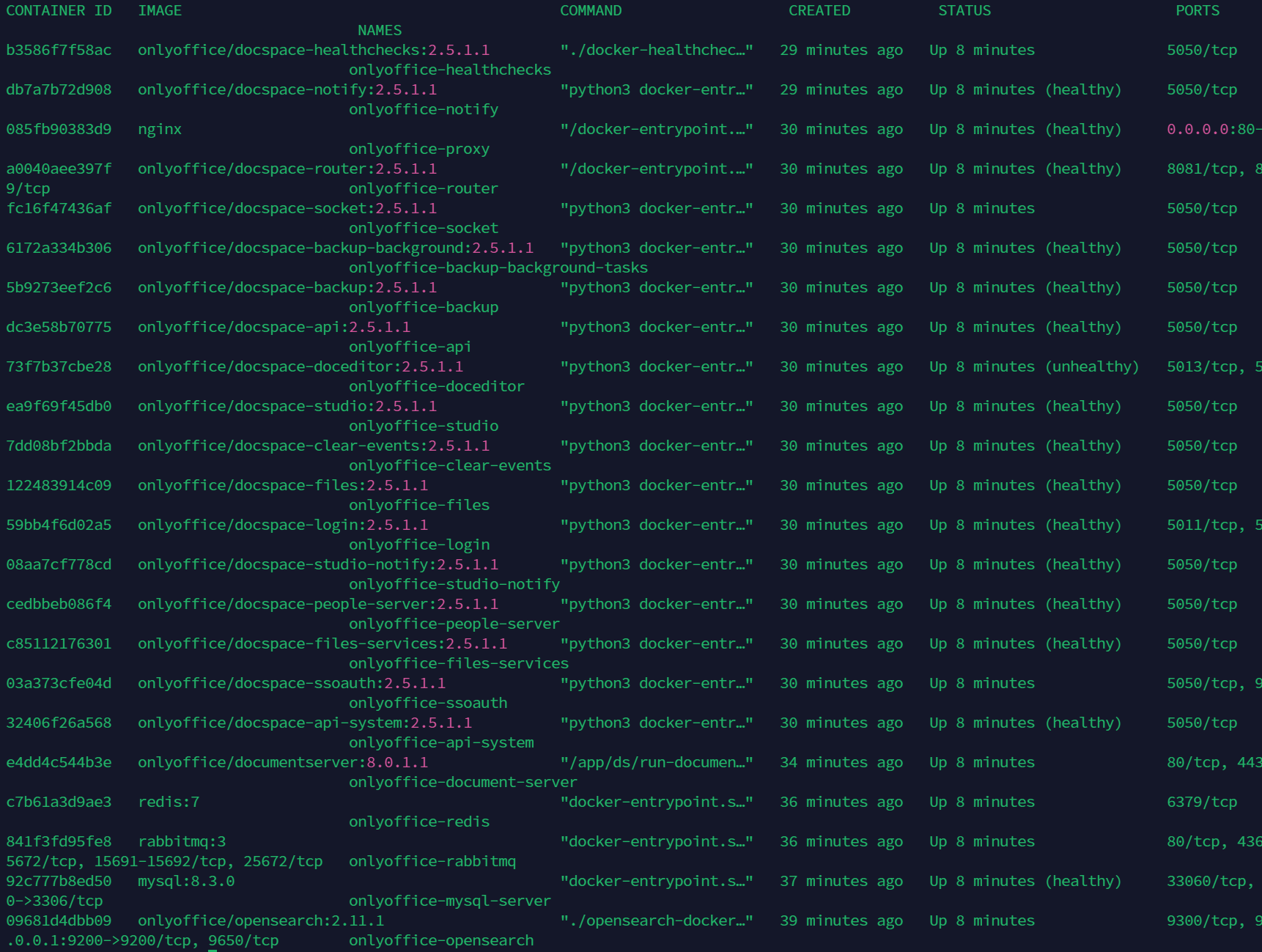Viewport: 1262px width, 952px height.
Task: Click image onlyoffice/documentserver:8.0.1.1
Action: [283, 762]
